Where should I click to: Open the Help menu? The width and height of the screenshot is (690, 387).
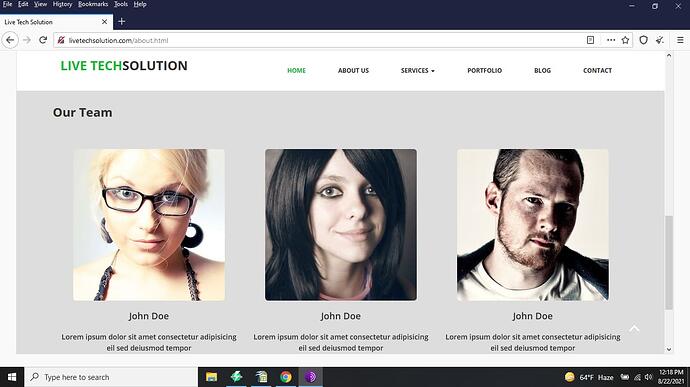140,4
